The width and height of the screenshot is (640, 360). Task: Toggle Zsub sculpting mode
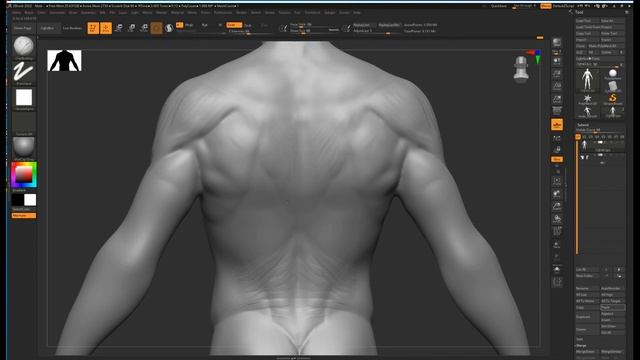click(x=248, y=25)
